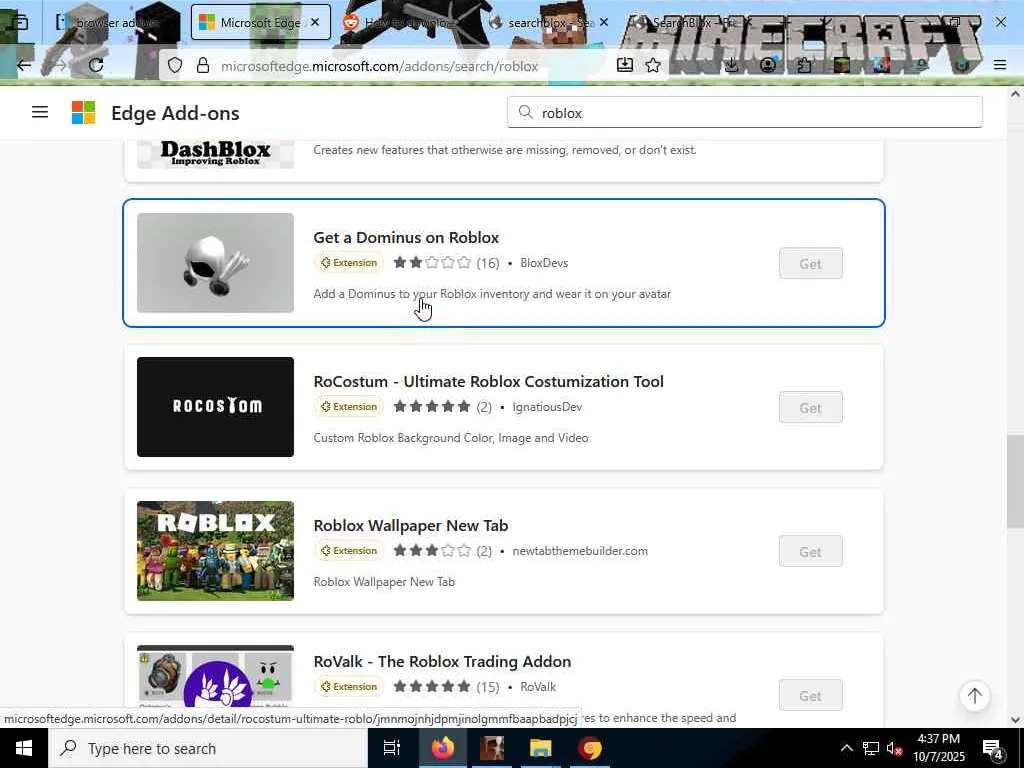Click the Microsoft logo in the header
This screenshot has height=768, width=1024.
tap(84, 112)
